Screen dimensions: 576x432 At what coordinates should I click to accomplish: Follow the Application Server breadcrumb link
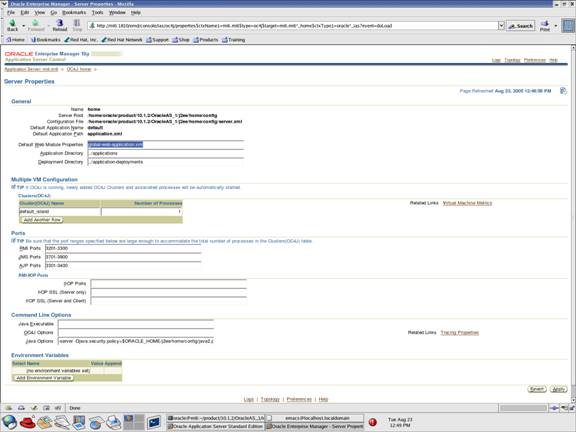(x=31, y=69)
